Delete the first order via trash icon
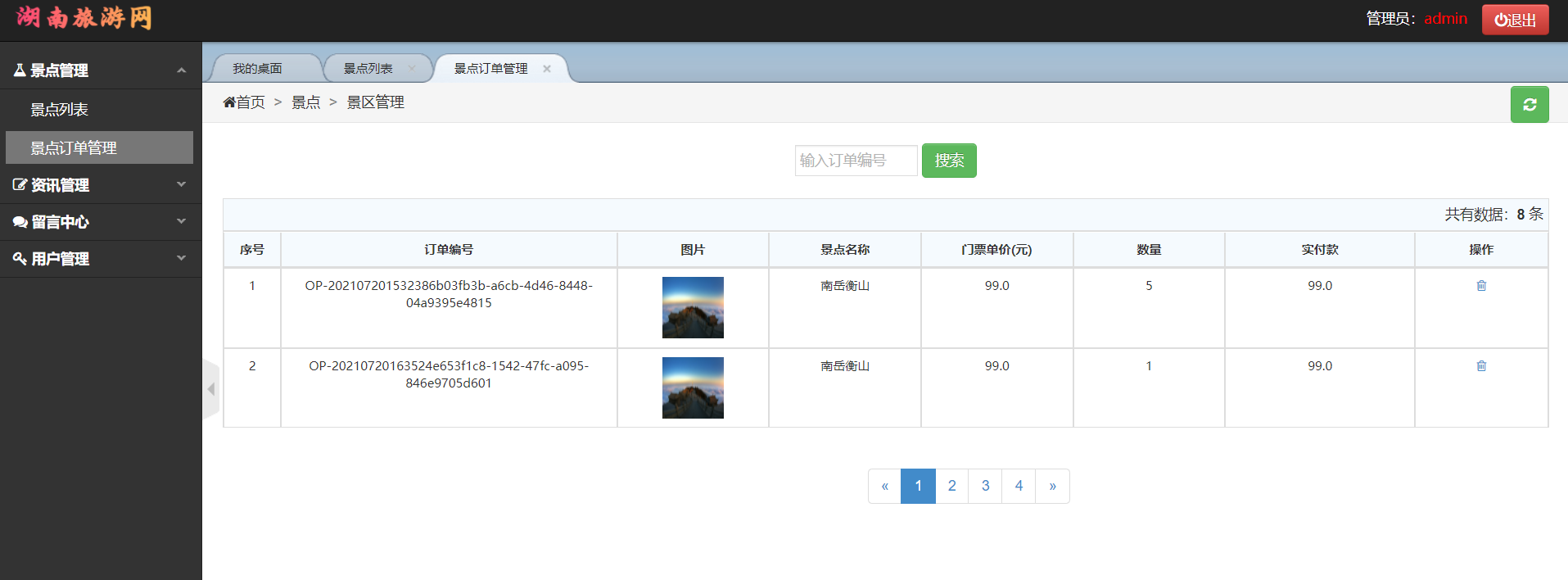 point(1480,286)
